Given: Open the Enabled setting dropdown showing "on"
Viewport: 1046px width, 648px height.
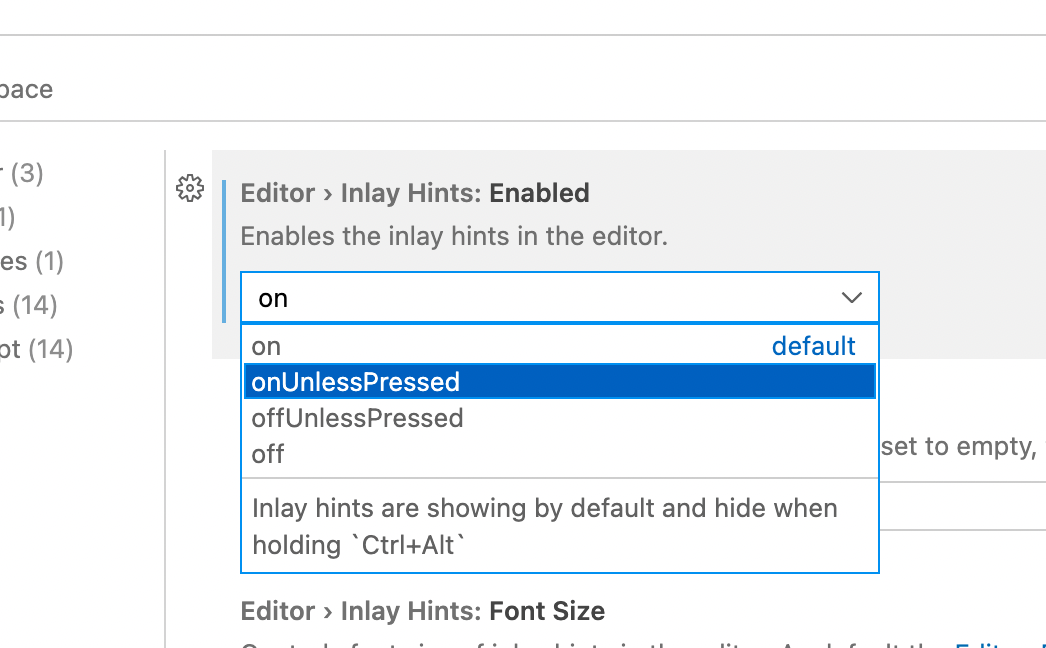Looking at the screenshot, I should coord(559,297).
